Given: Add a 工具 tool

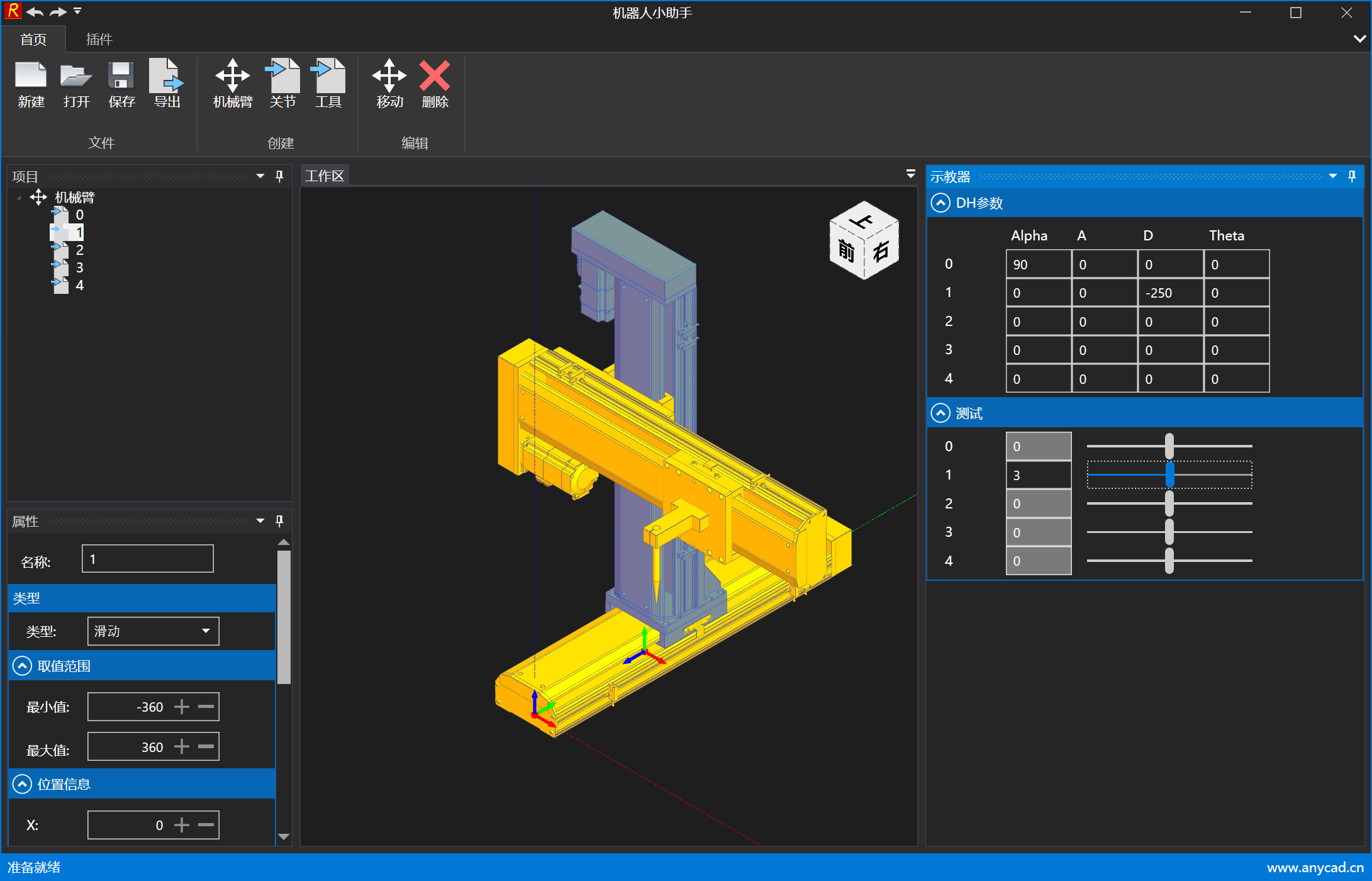Looking at the screenshot, I should pyautogui.click(x=328, y=76).
